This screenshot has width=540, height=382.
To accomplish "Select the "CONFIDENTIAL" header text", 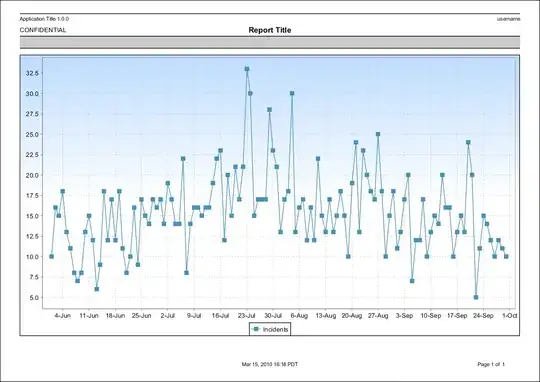I will (x=43, y=30).
